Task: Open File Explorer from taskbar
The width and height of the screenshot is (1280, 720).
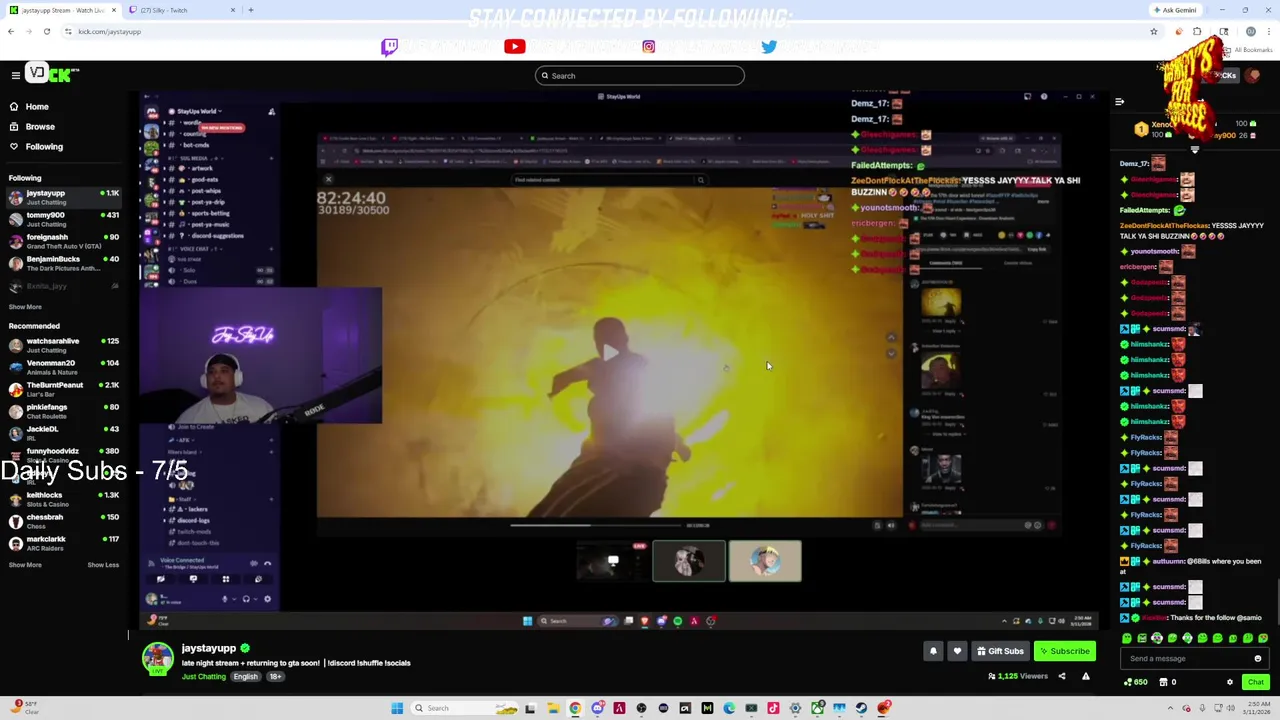Action: (x=553, y=708)
